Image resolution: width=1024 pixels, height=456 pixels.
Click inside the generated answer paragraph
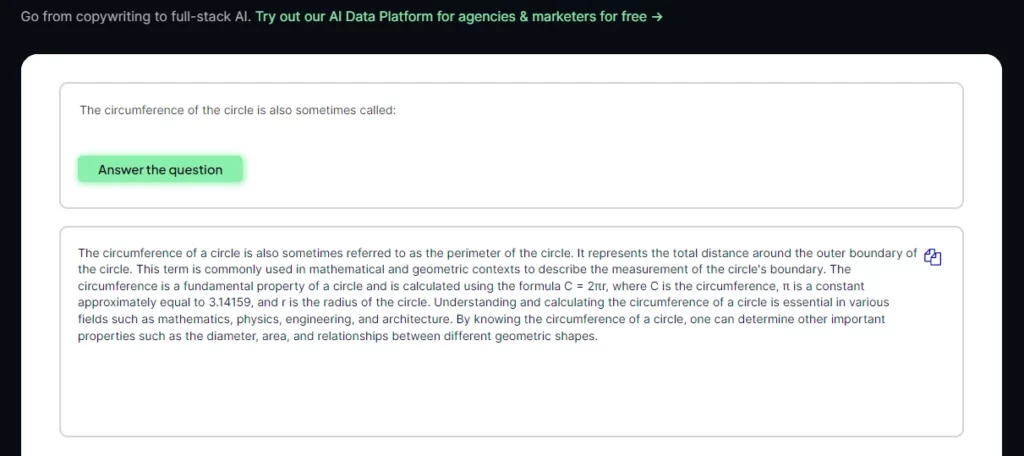[x=497, y=295]
